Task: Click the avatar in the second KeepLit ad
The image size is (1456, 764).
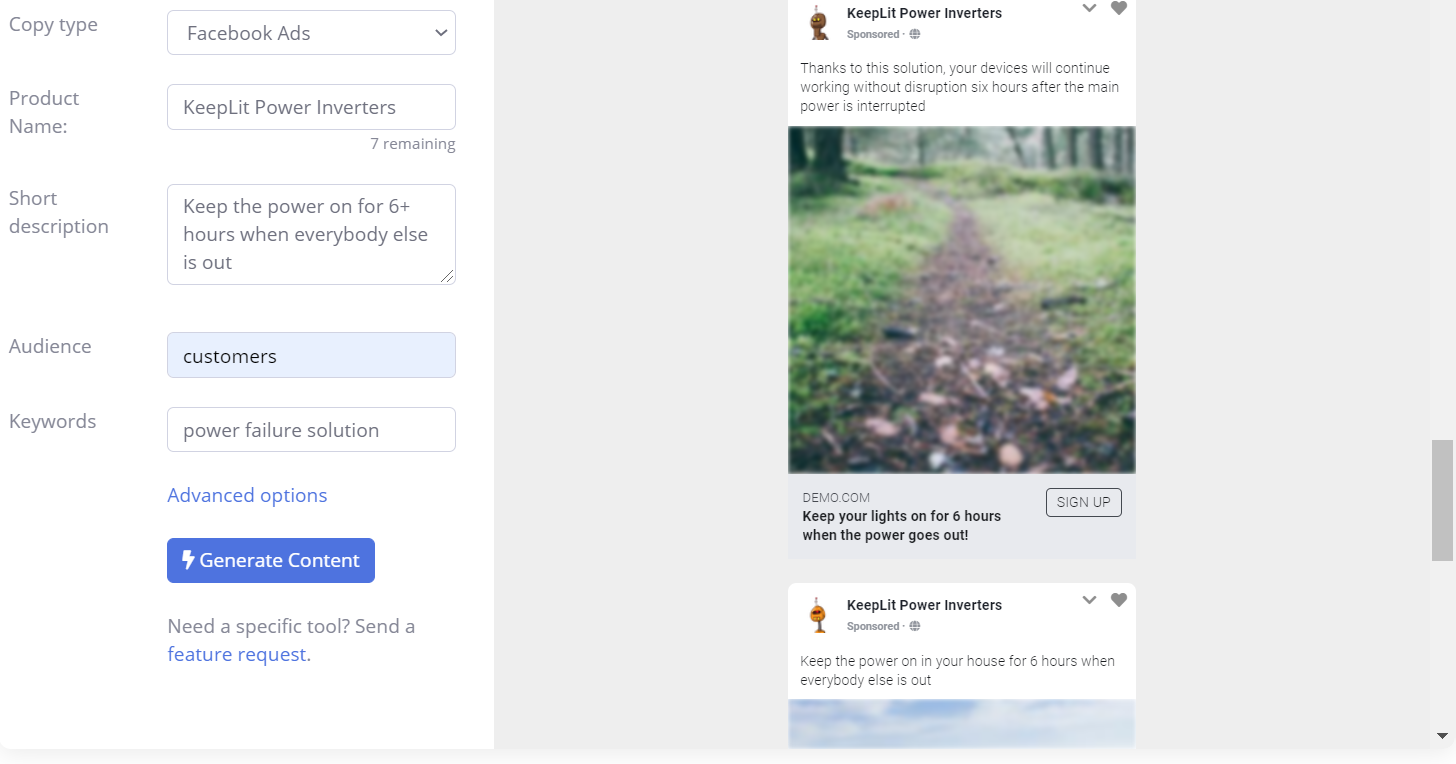Action: (x=818, y=614)
